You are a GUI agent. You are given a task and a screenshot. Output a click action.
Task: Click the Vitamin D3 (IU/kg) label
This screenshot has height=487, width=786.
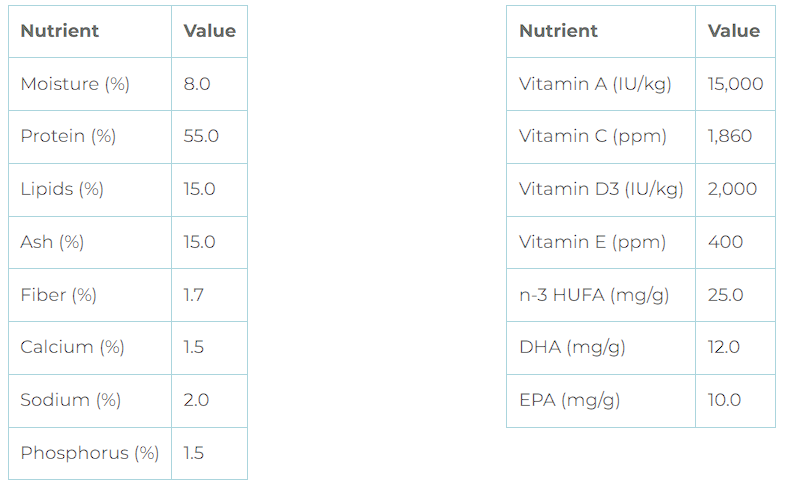[x=601, y=189]
